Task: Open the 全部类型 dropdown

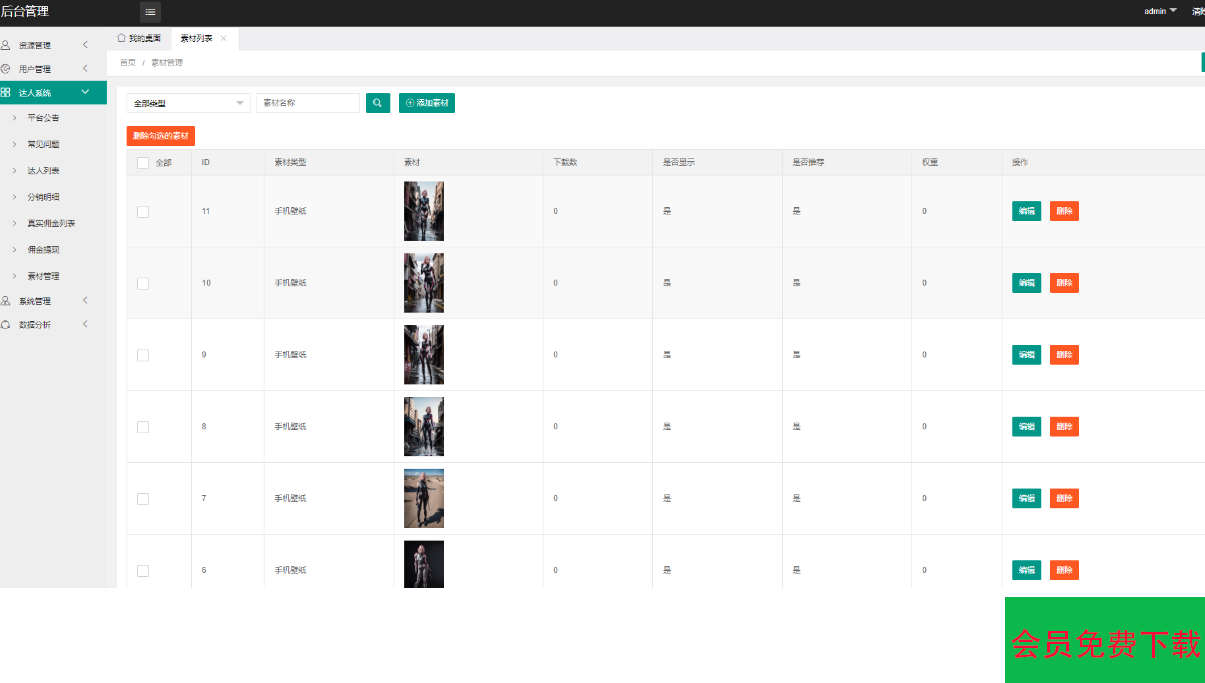Action: [x=188, y=103]
